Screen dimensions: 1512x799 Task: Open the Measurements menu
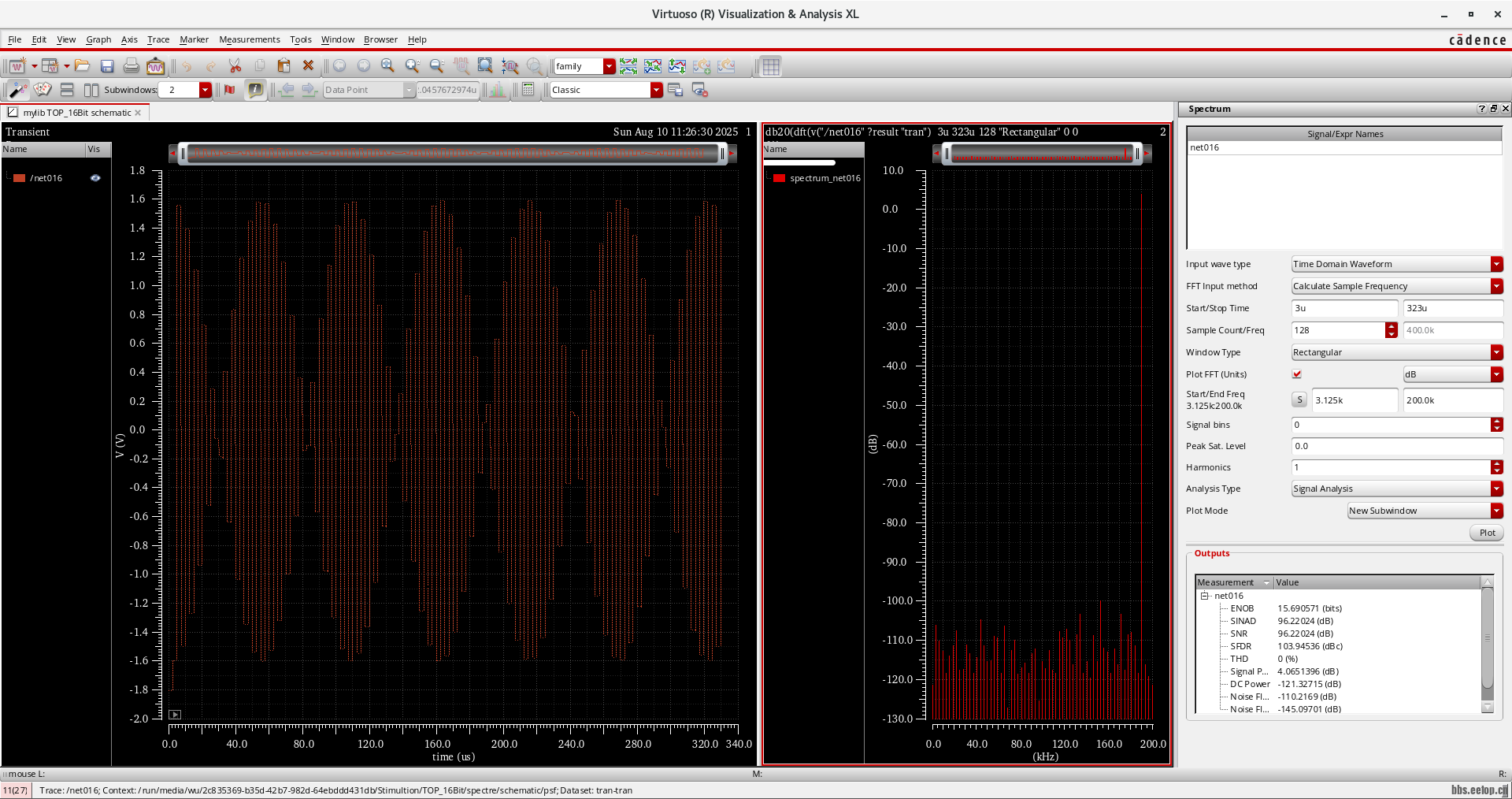pyautogui.click(x=249, y=39)
